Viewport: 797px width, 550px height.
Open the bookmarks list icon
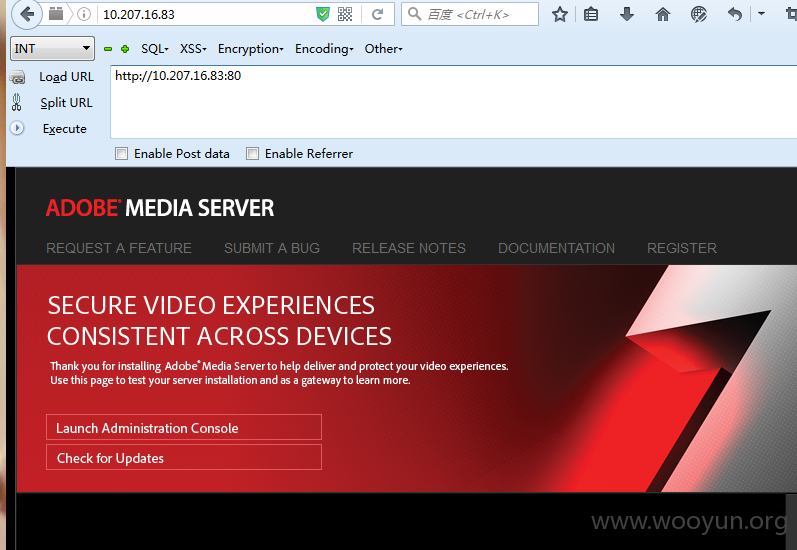[591, 14]
